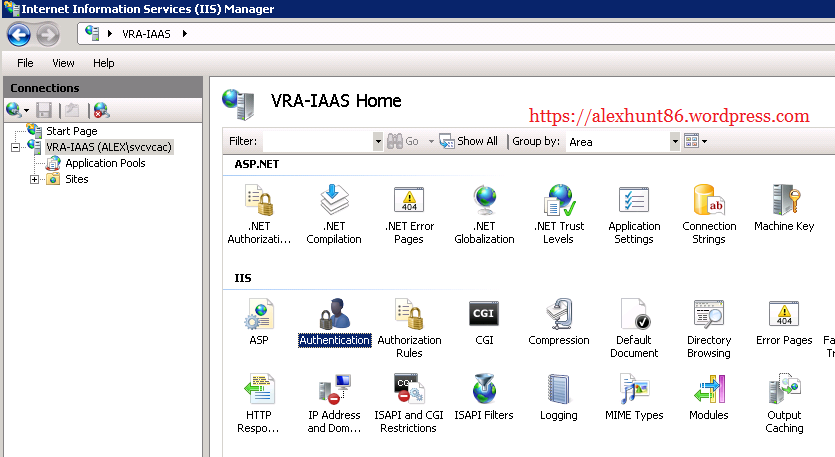Select Application Pools tree node
This screenshot has height=457, width=835.
click(x=105, y=163)
